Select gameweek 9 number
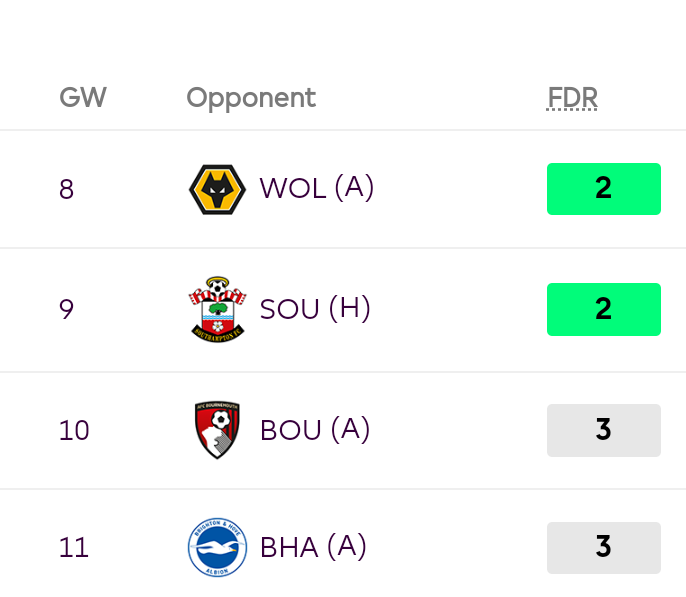 coord(66,309)
